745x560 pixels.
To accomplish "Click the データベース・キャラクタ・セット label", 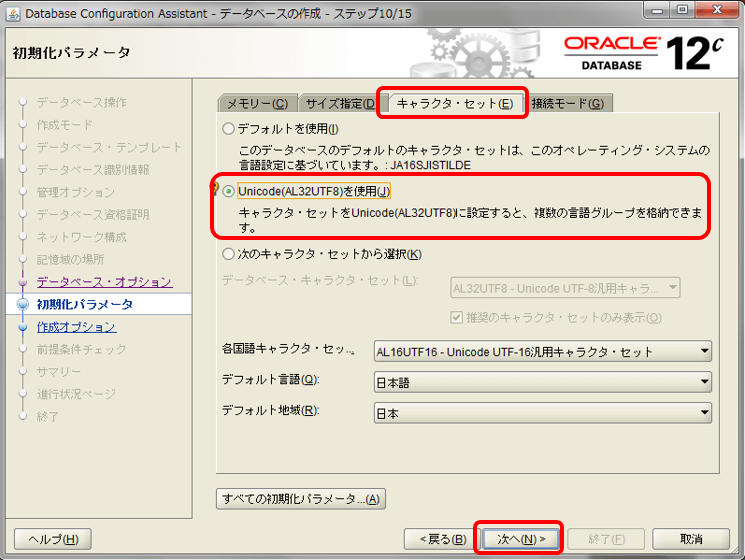I will 320,280.
